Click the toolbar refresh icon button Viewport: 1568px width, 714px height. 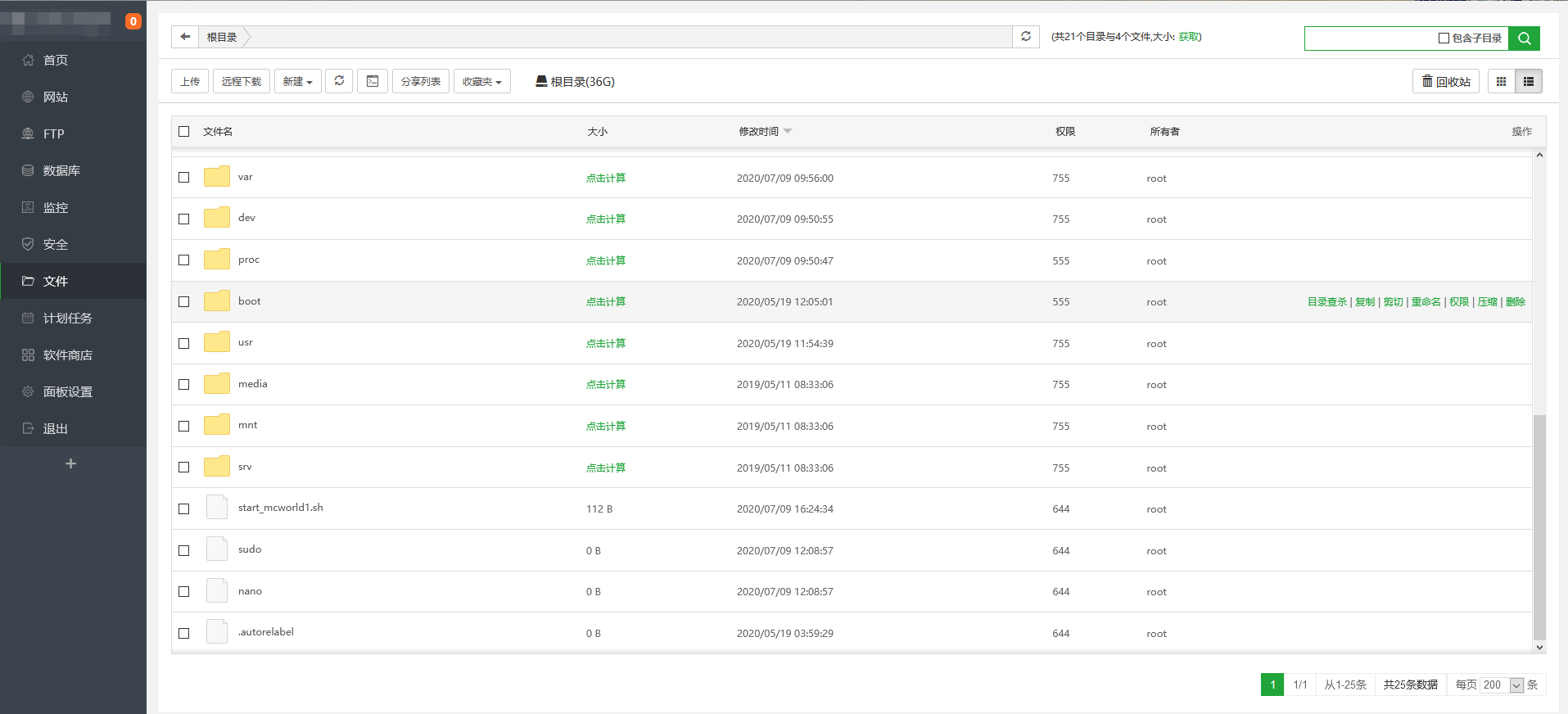coord(339,81)
